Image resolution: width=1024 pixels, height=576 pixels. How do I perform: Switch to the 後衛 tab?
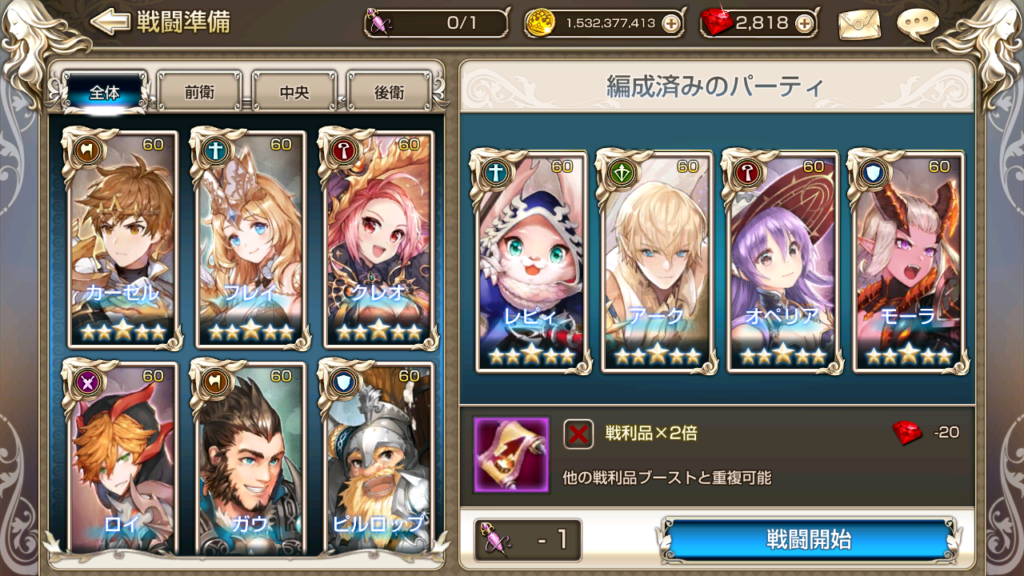pos(389,92)
